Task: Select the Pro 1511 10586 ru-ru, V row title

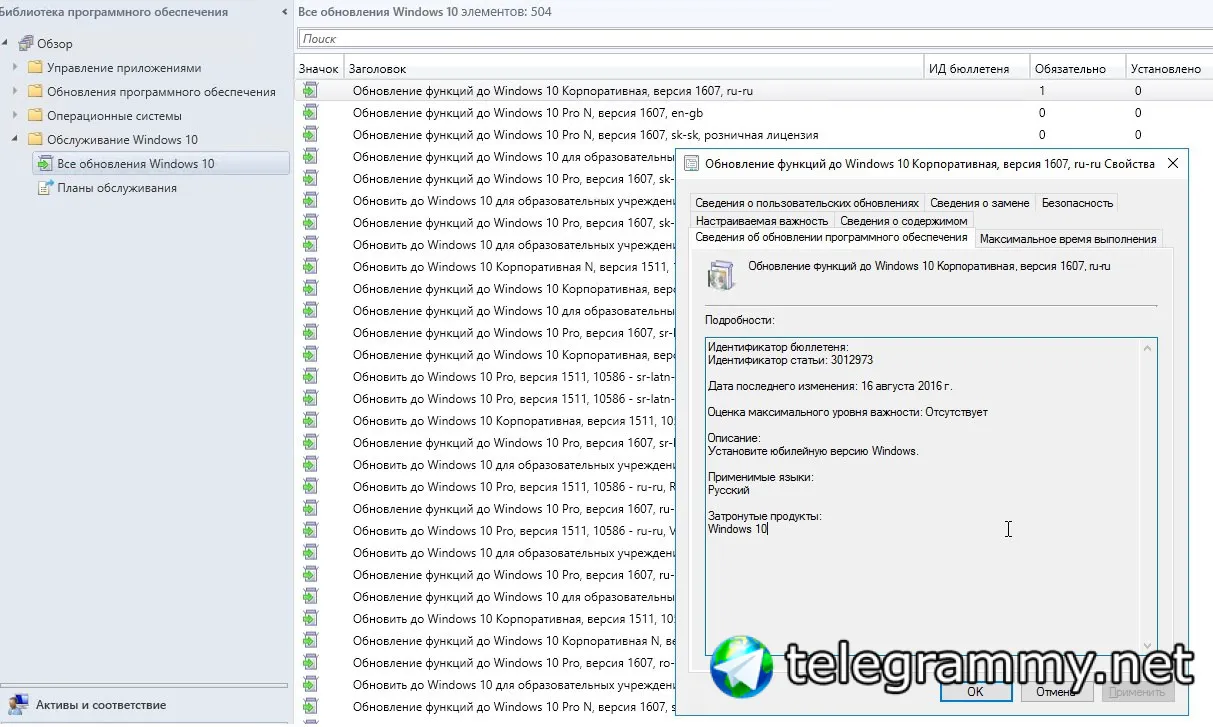Action: 514,531
